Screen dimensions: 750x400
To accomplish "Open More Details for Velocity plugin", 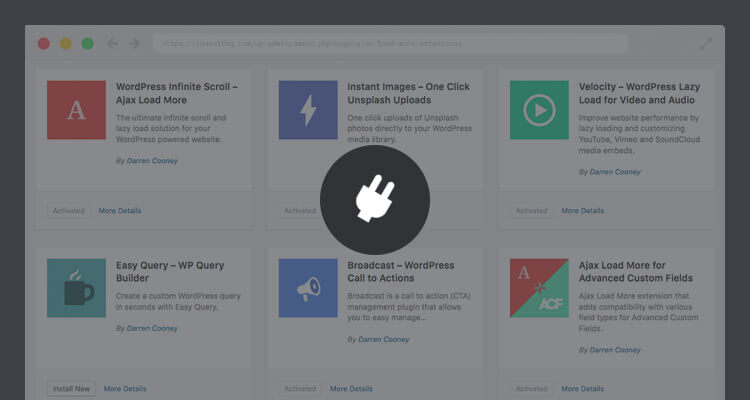I will pos(583,211).
